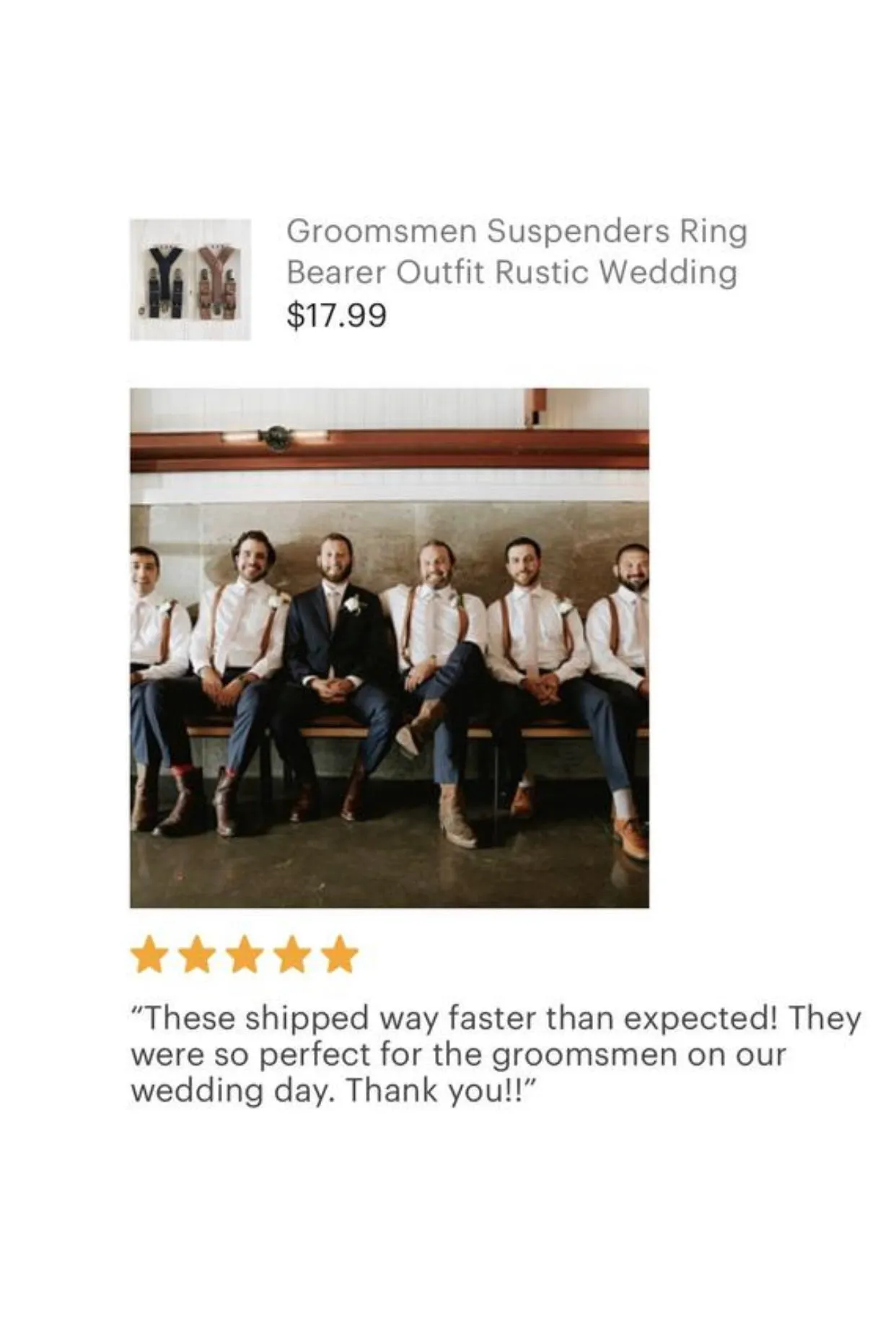
Task: Click the second gold rating star
Action: 197,955
